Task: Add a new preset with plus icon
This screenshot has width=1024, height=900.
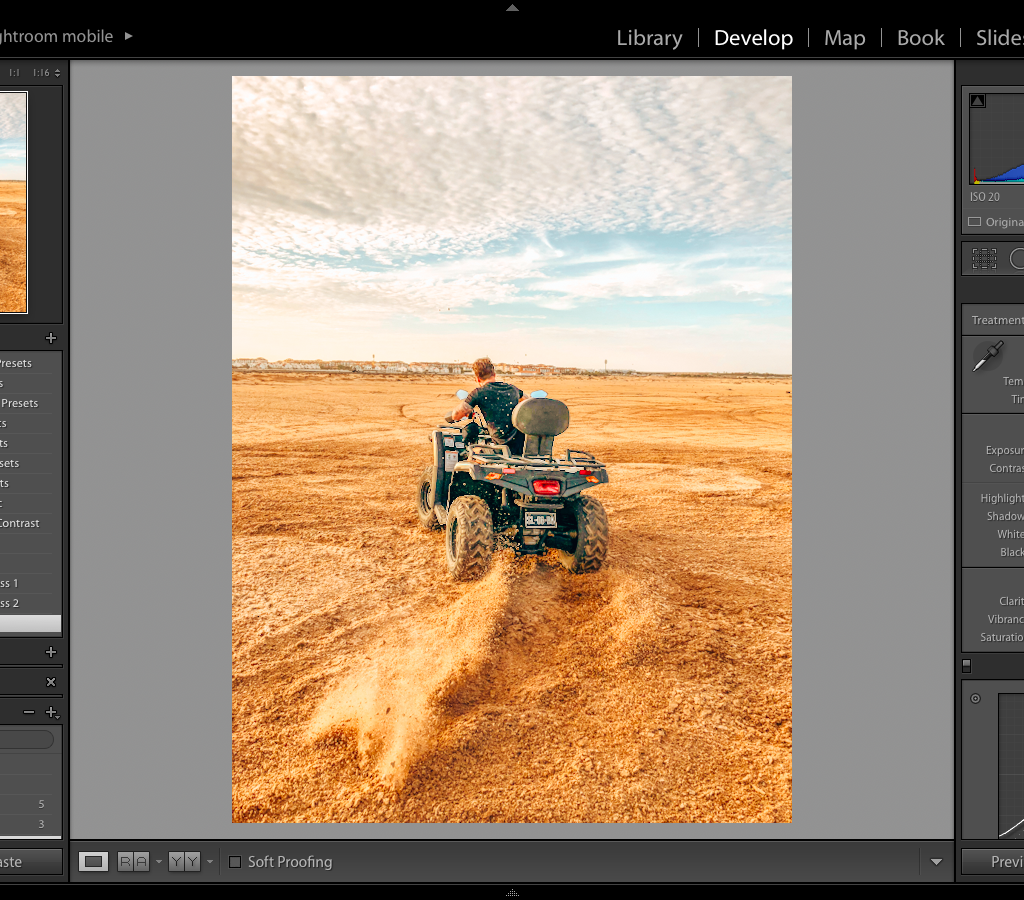Action: click(x=51, y=338)
